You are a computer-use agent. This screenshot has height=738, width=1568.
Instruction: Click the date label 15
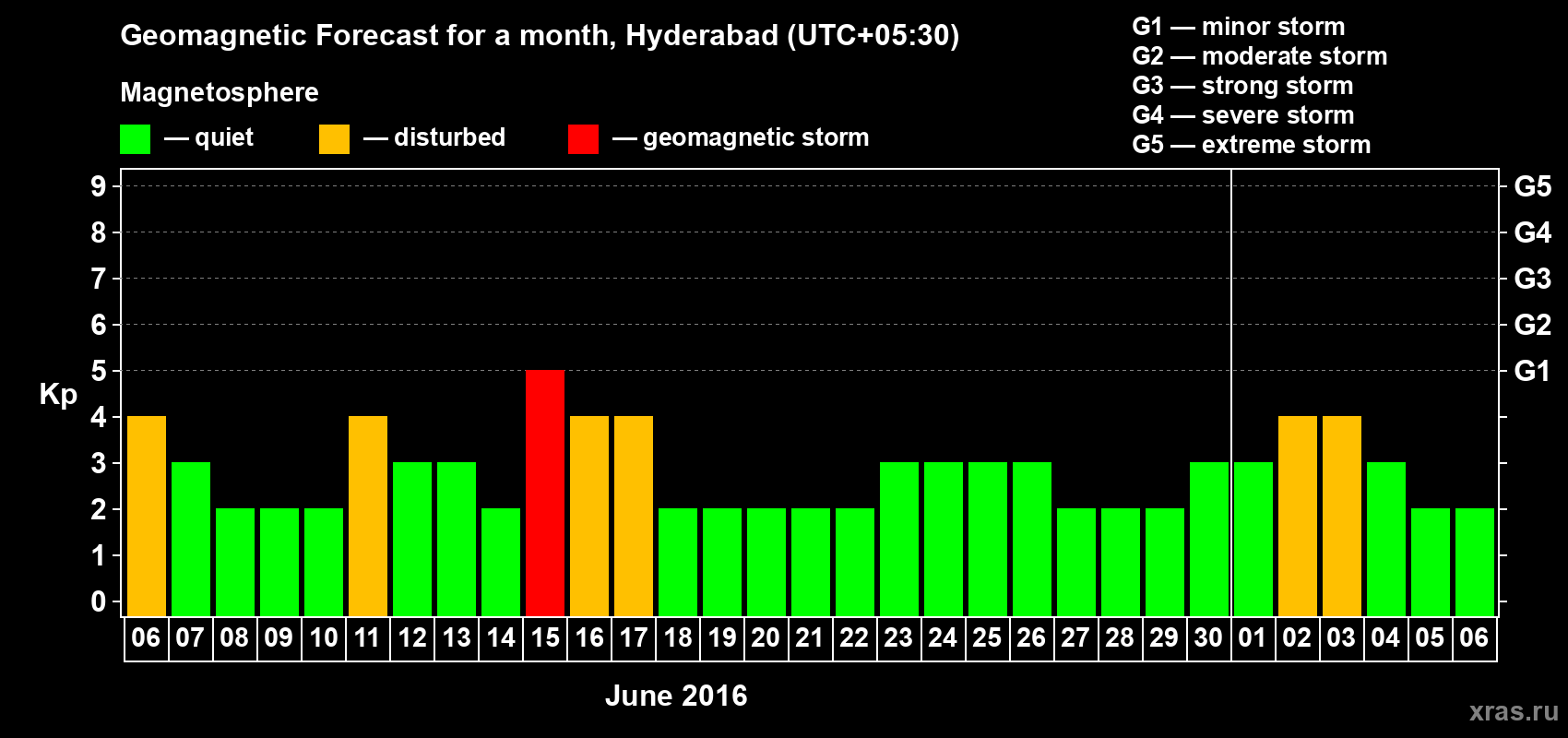pyautogui.click(x=545, y=637)
